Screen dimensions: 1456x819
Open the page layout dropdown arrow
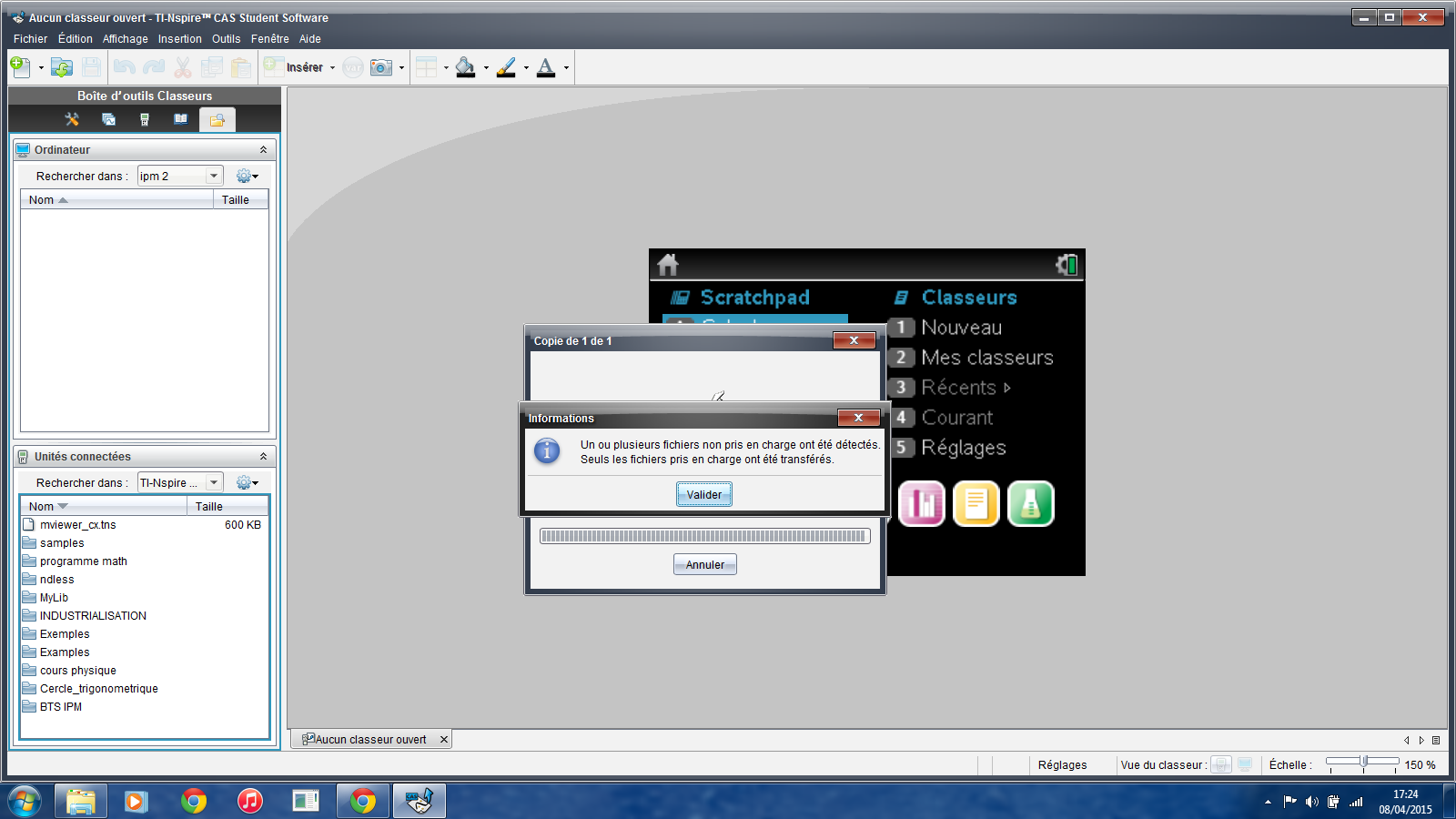[446, 67]
